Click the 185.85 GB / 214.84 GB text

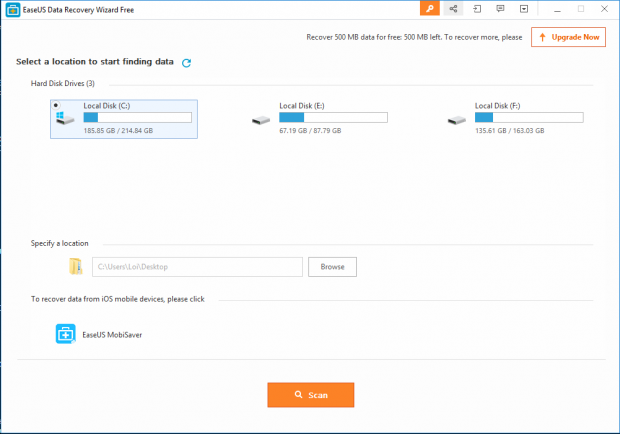pos(118,131)
